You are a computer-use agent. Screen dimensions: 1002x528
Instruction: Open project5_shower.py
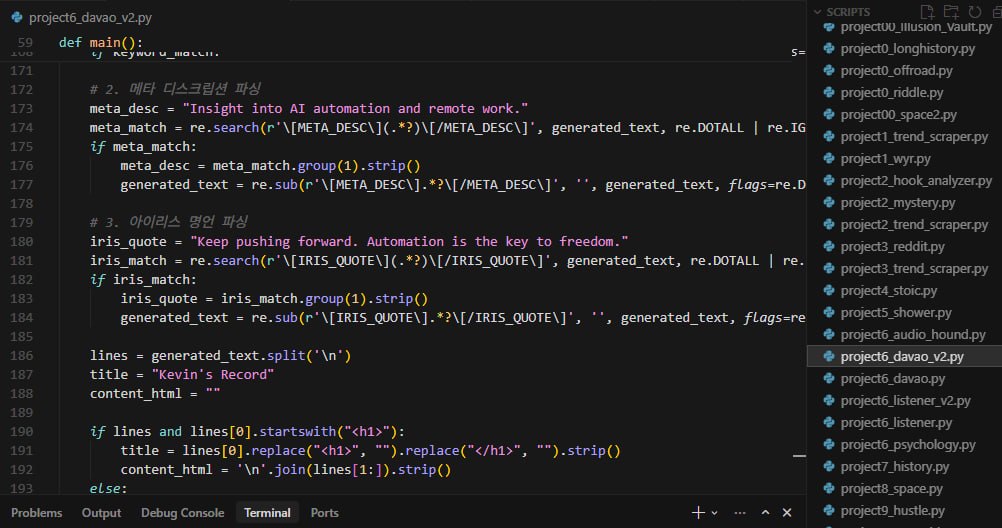point(896,313)
